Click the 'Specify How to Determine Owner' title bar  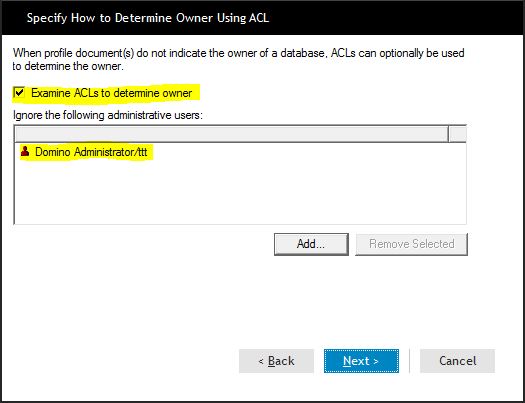click(x=262, y=17)
